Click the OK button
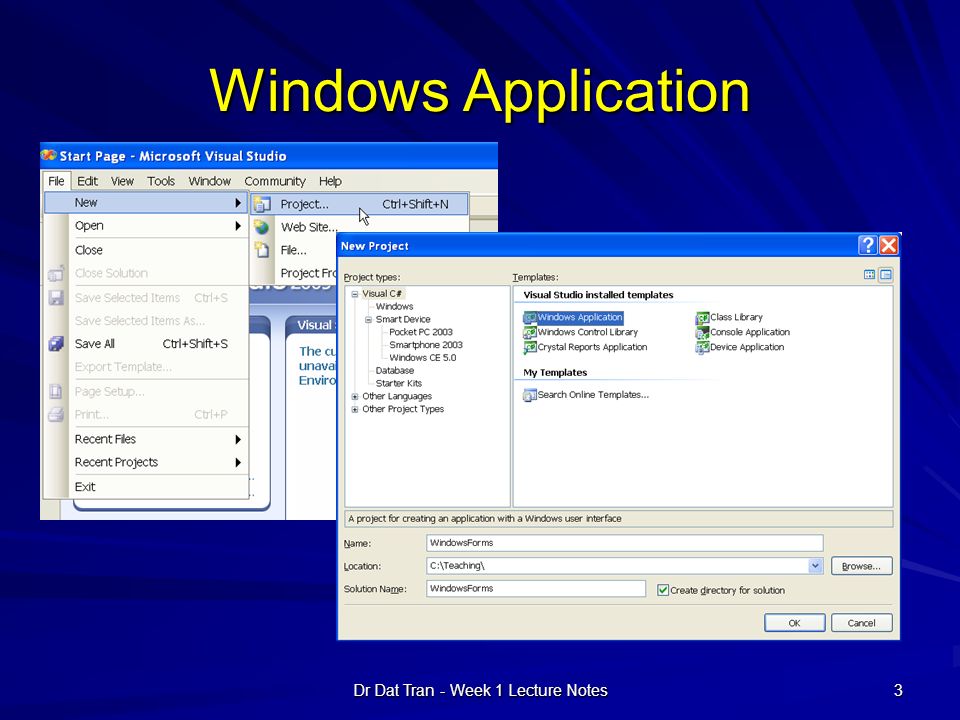The image size is (960, 720). tap(794, 623)
